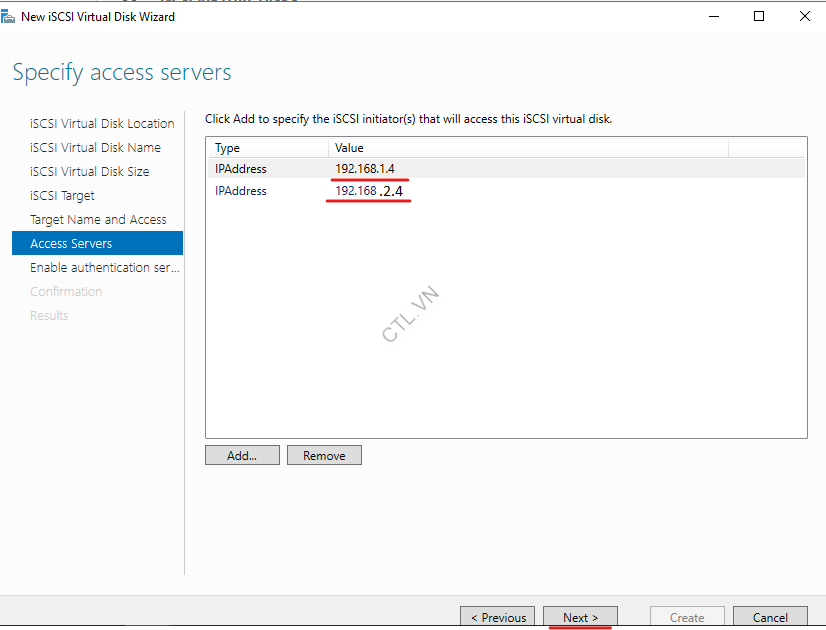Select the iSCSI Virtual Disk Location step

[101, 123]
